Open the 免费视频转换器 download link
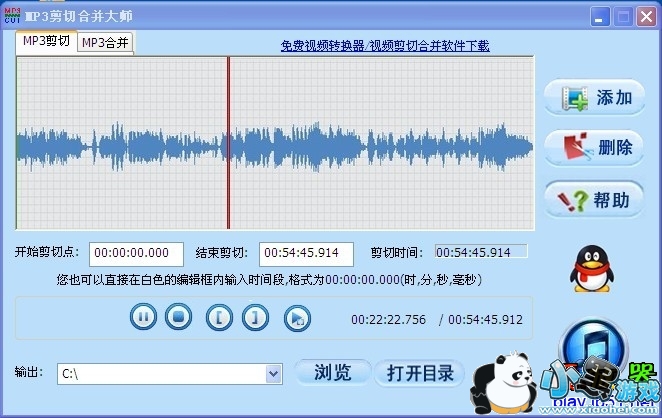The height and width of the screenshot is (418, 662). coord(385,46)
